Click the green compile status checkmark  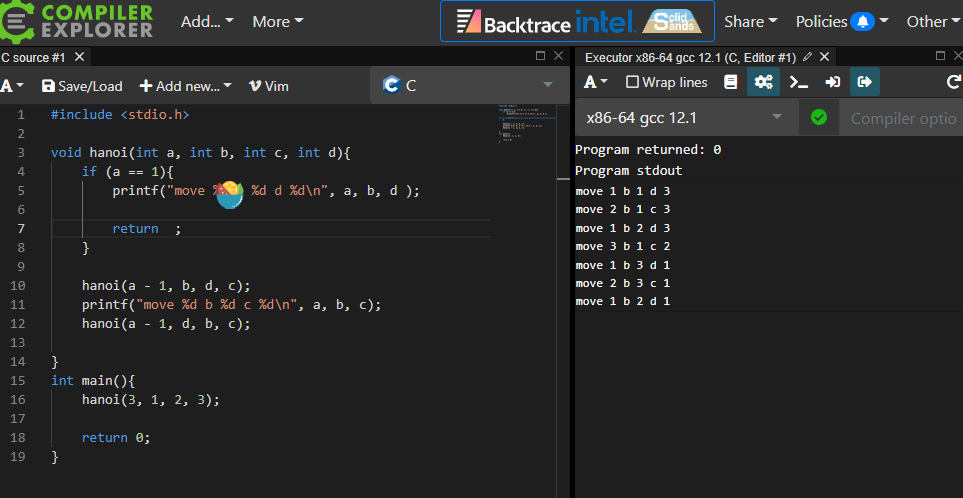819,118
